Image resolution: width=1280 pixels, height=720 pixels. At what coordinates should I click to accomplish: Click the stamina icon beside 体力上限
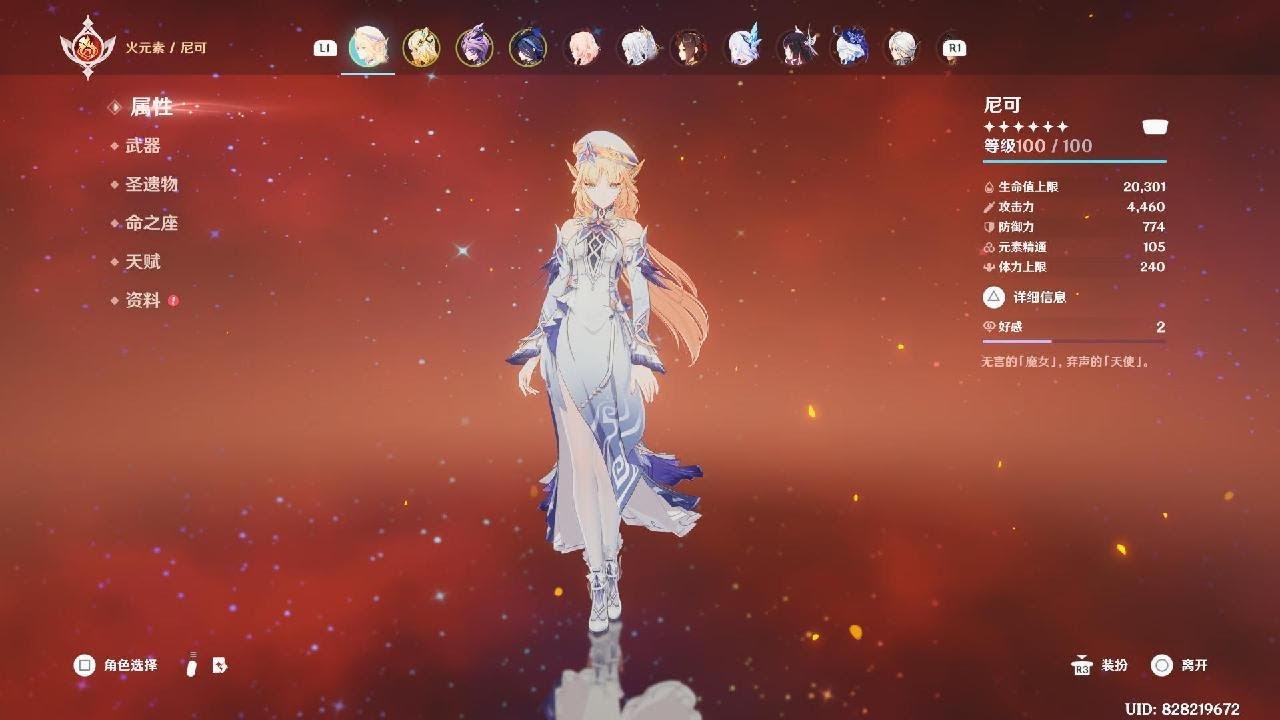[x=989, y=267]
